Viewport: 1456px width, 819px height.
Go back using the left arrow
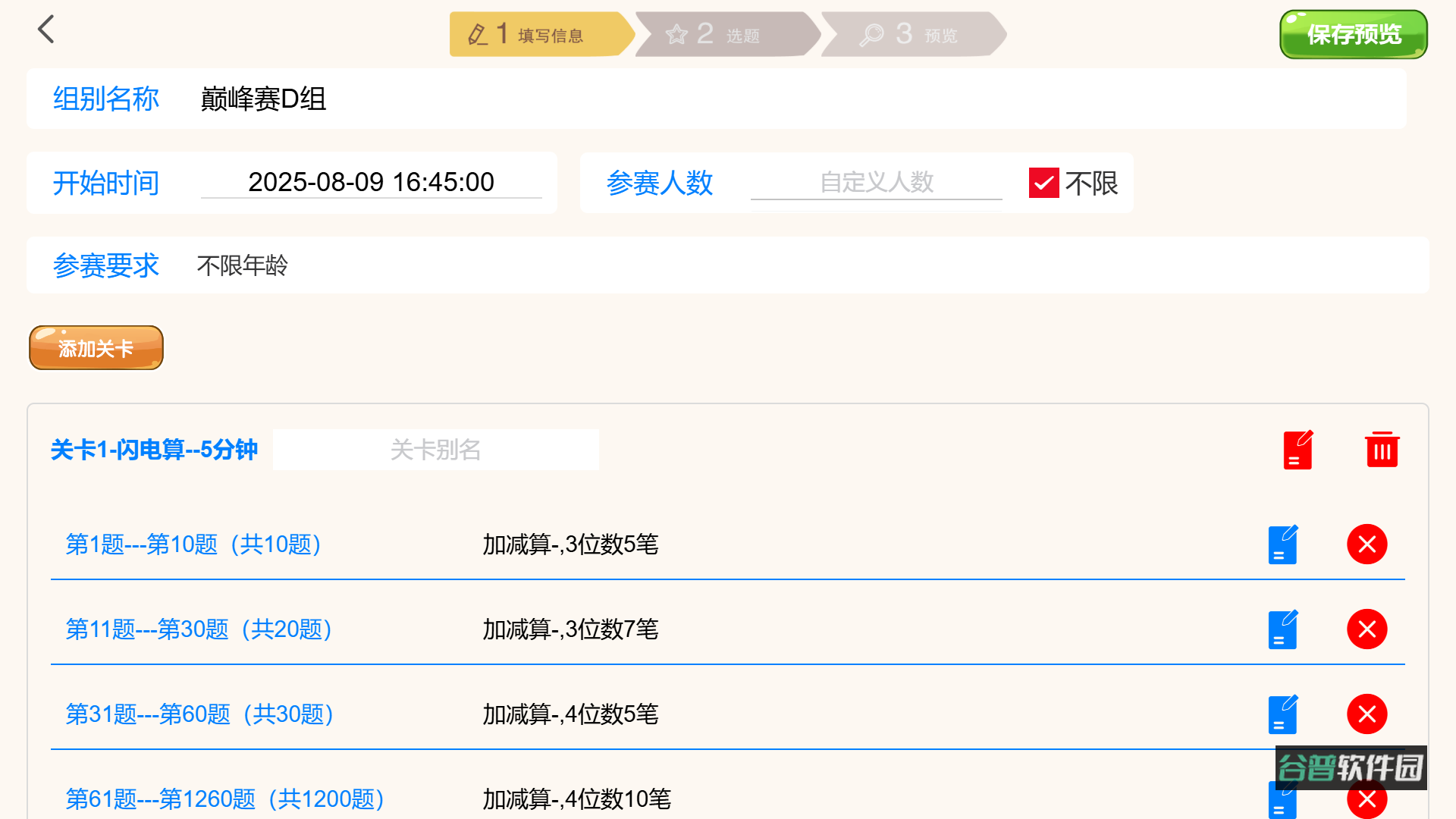pyautogui.click(x=46, y=30)
